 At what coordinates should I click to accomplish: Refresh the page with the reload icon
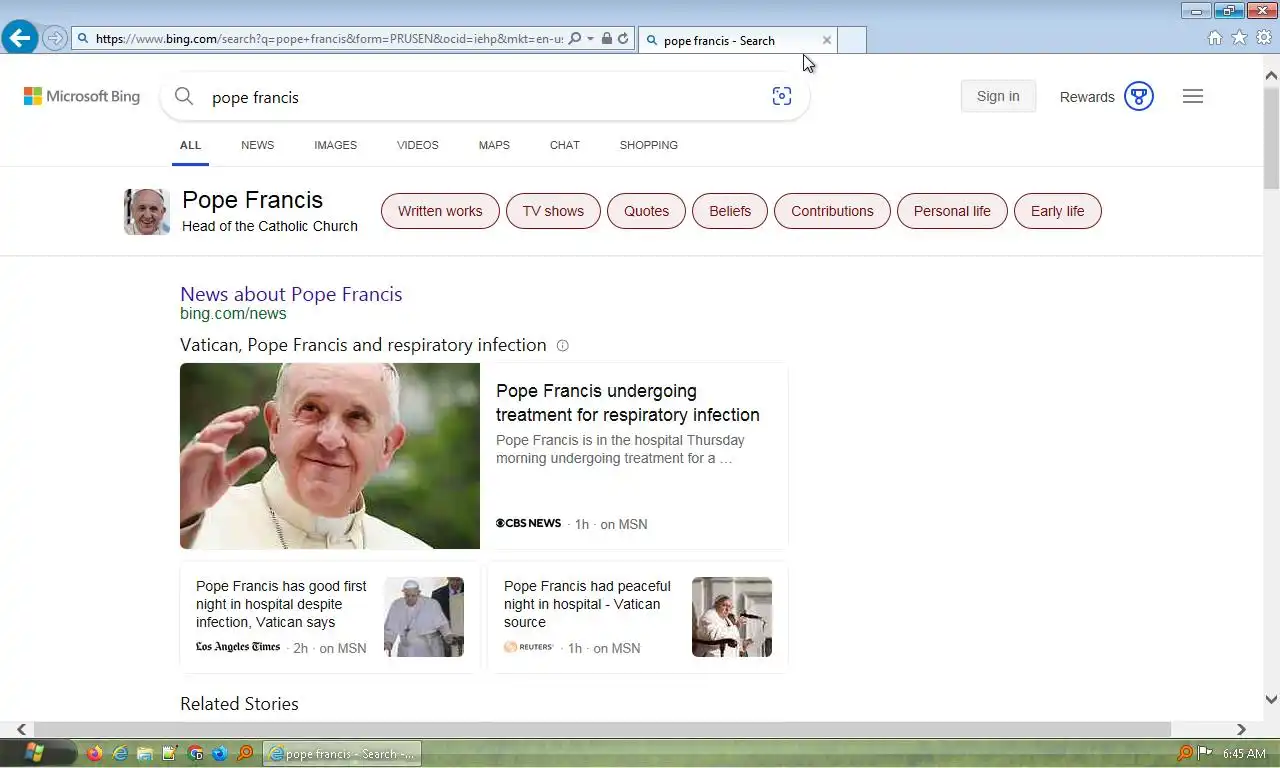click(623, 39)
